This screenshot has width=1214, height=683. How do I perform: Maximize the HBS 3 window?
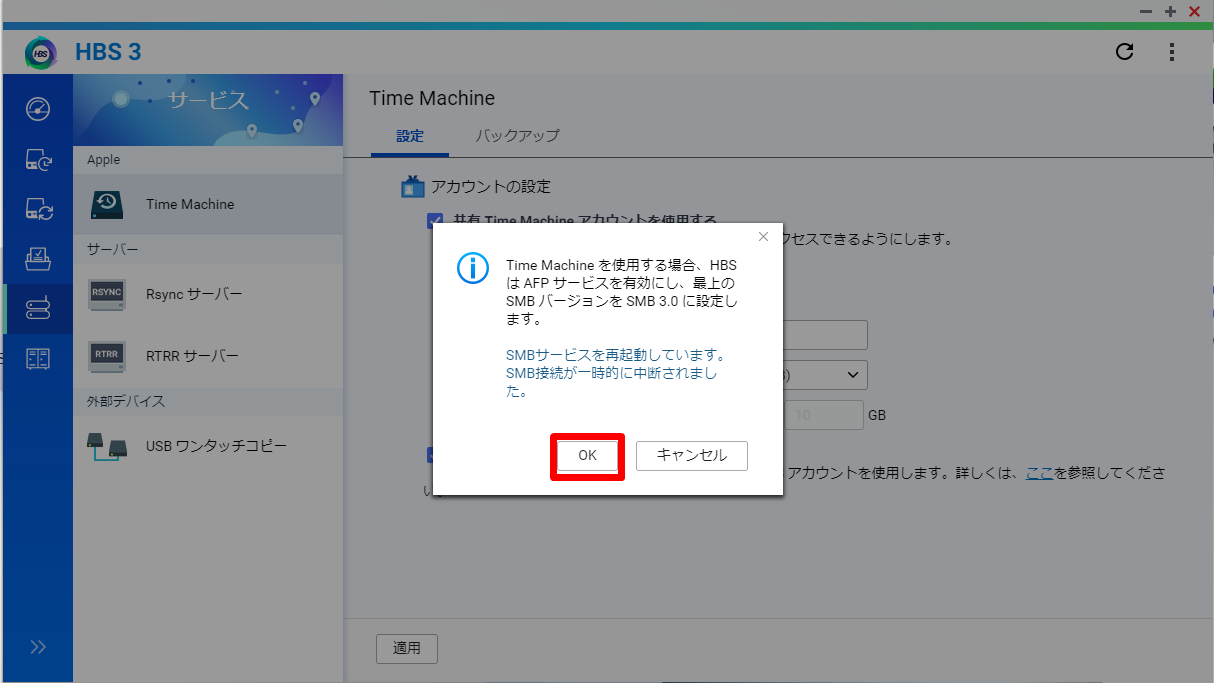pos(1170,11)
